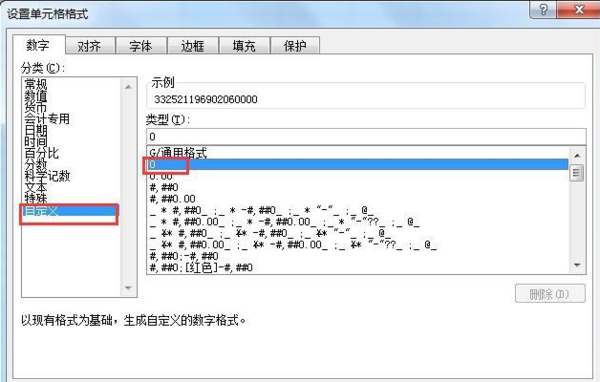Select G/通用格式 in type list
The image size is (600, 382).
[178, 153]
